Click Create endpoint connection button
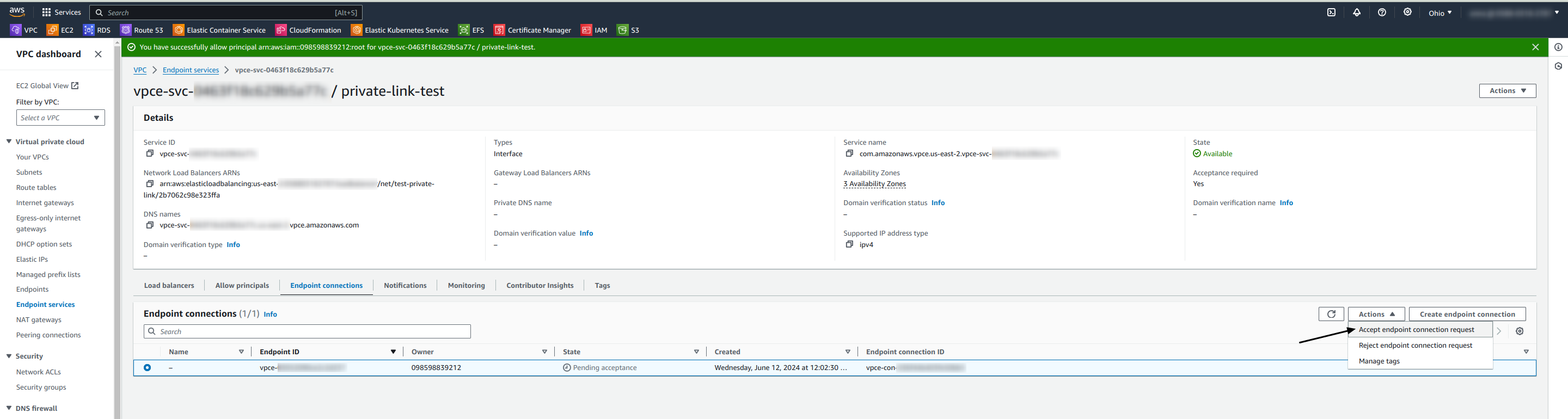Screen dimensions: 1568x419 coord(1467,314)
